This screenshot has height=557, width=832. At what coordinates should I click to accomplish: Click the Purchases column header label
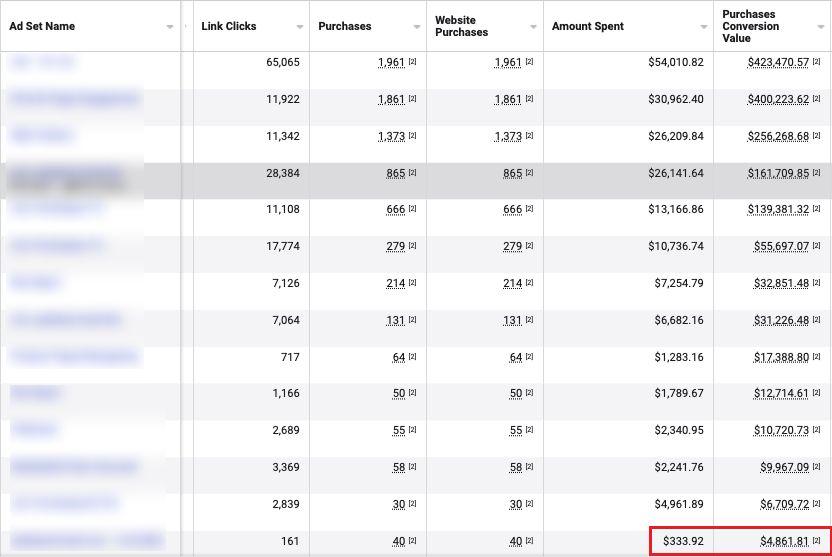point(345,26)
